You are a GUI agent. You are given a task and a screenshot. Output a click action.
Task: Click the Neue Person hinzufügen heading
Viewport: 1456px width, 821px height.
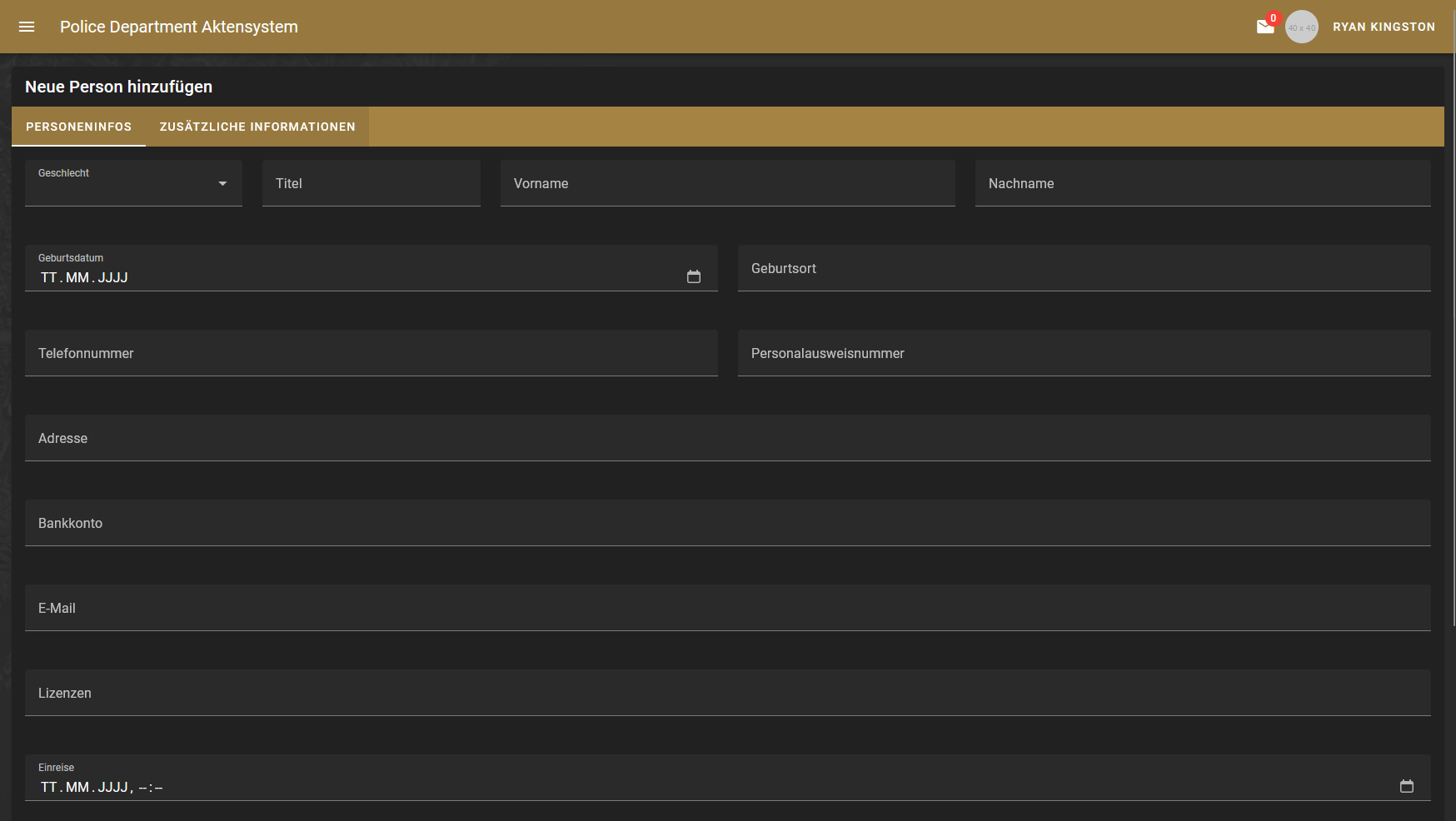(118, 87)
